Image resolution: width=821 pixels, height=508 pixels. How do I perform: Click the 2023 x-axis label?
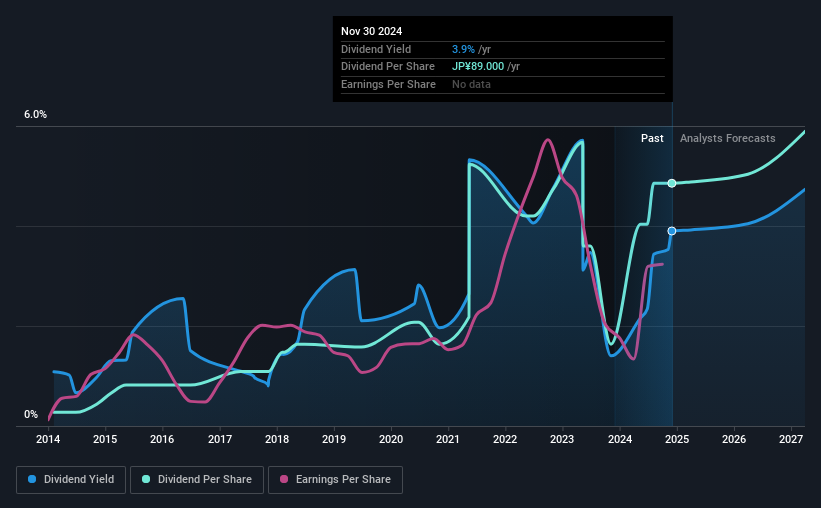coord(562,439)
